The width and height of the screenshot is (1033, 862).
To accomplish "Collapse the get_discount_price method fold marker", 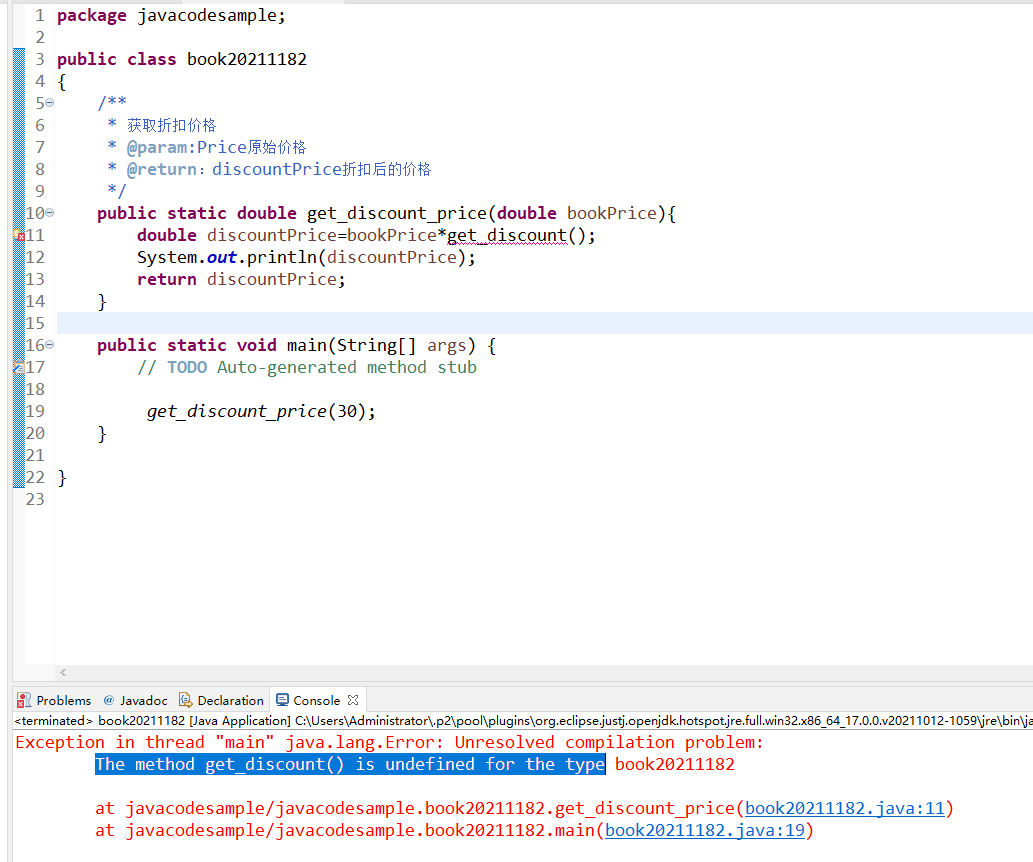I will (50, 212).
